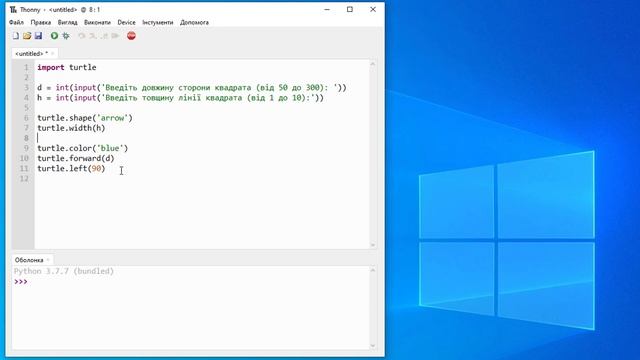Click the line starting with 'd = int(input'
This screenshot has width=640, height=360.
point(191,87)
